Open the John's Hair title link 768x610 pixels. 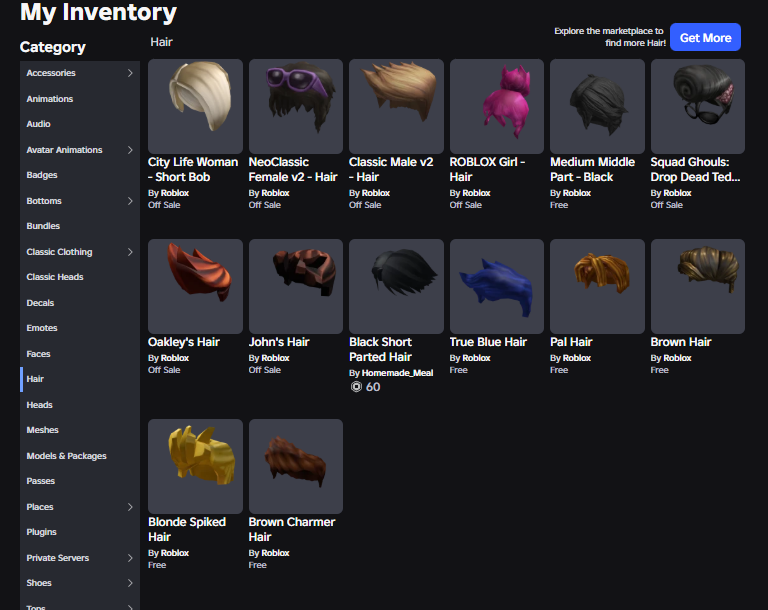(279, 342)
